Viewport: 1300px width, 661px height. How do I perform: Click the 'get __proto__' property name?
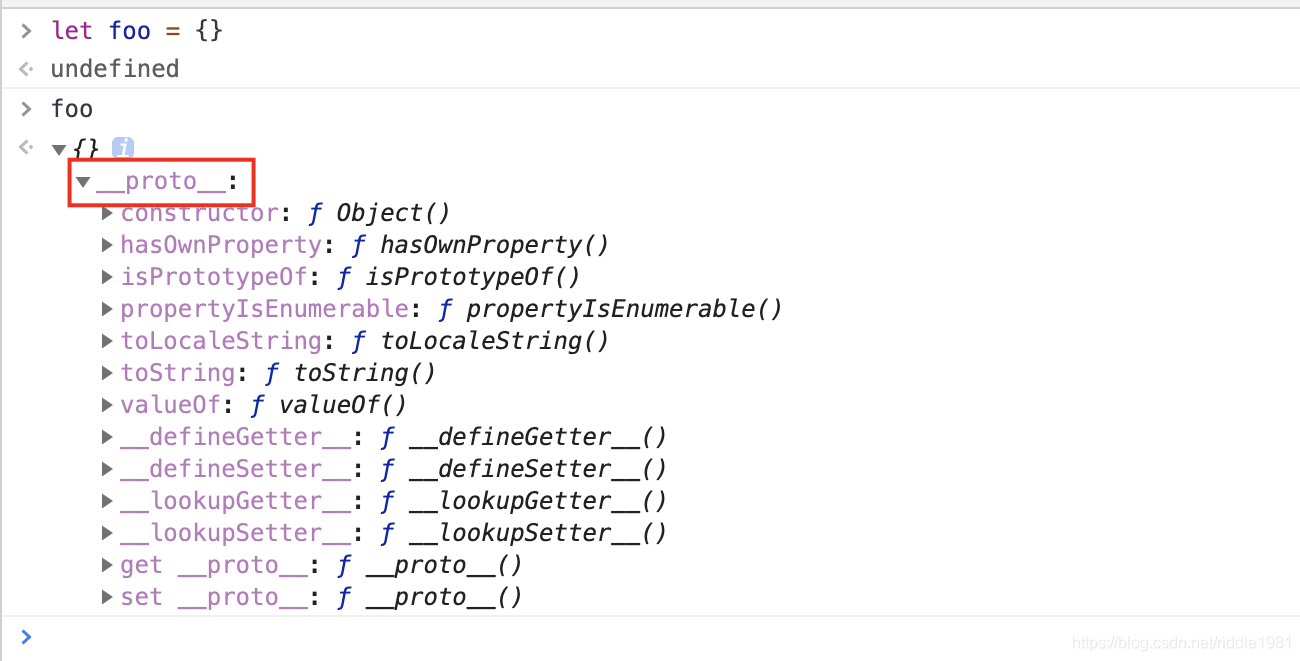click(x=213, y=565)
